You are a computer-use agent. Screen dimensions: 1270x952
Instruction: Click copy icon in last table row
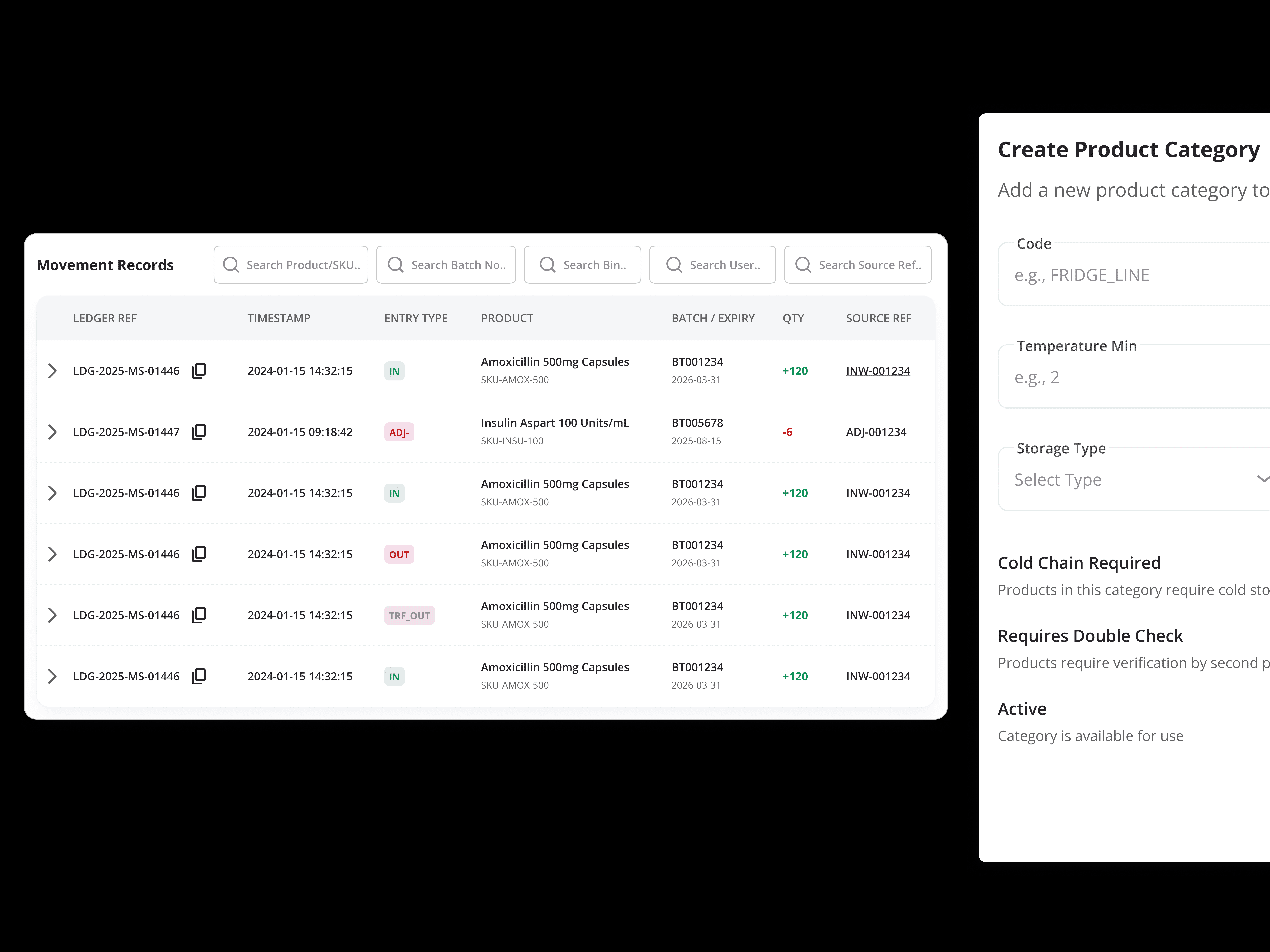click(199, 676)
